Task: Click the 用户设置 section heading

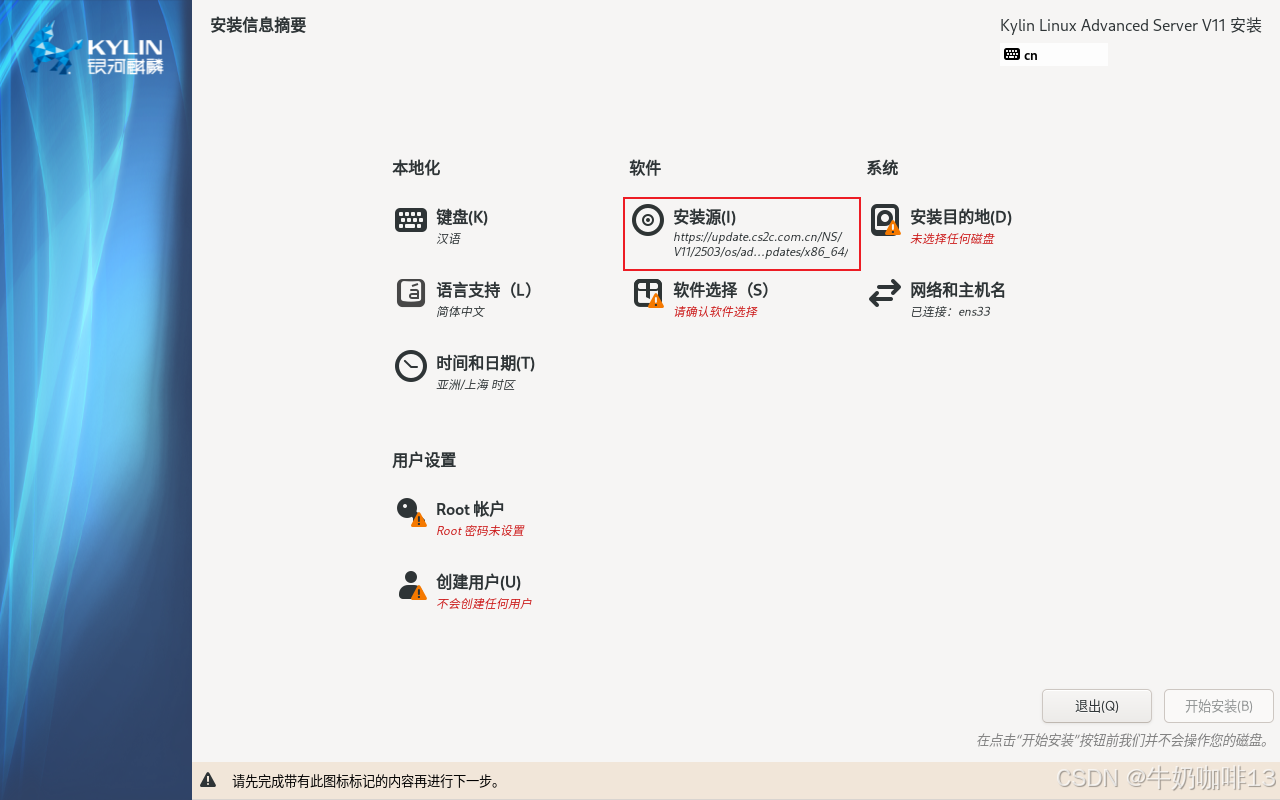Action: (x=424, y=460)
